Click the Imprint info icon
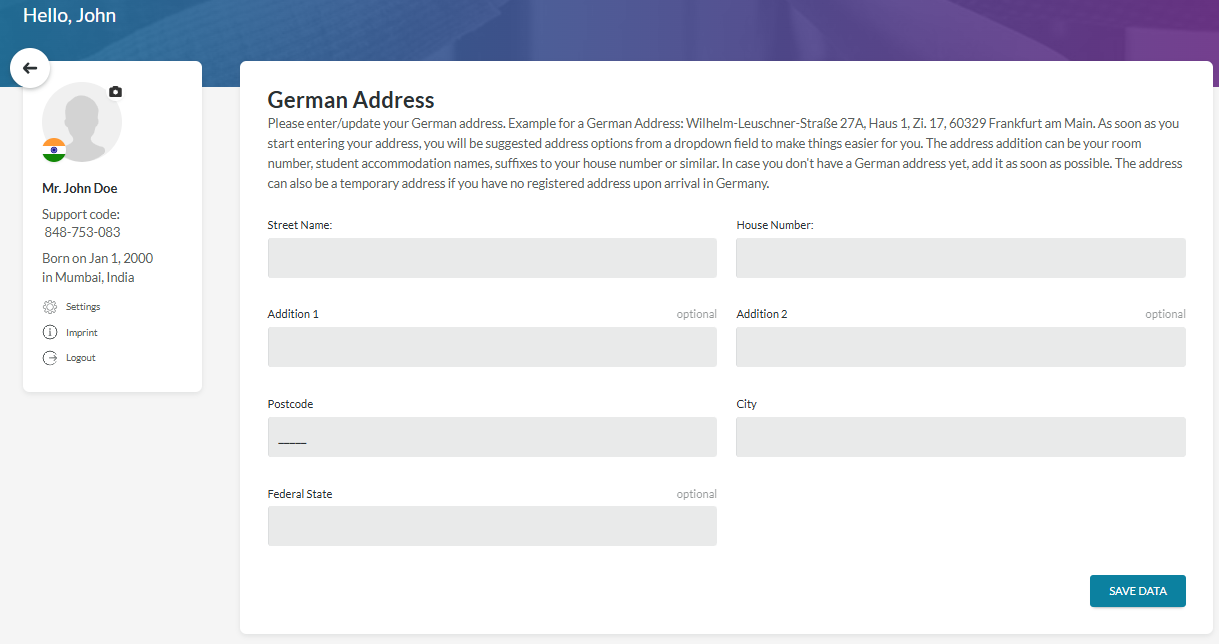Image resolution: width=1219 pixels, height=644 pixels. (50, 332)
